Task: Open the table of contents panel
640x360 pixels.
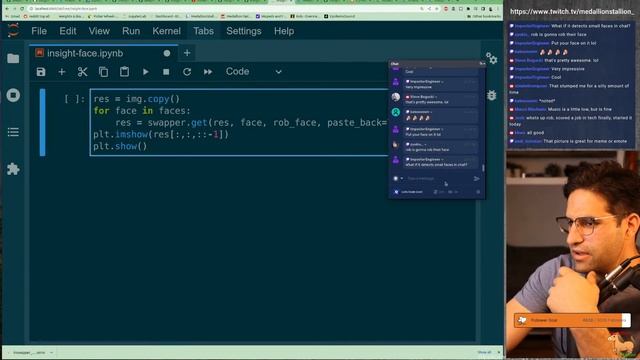Action: point(13,132)
